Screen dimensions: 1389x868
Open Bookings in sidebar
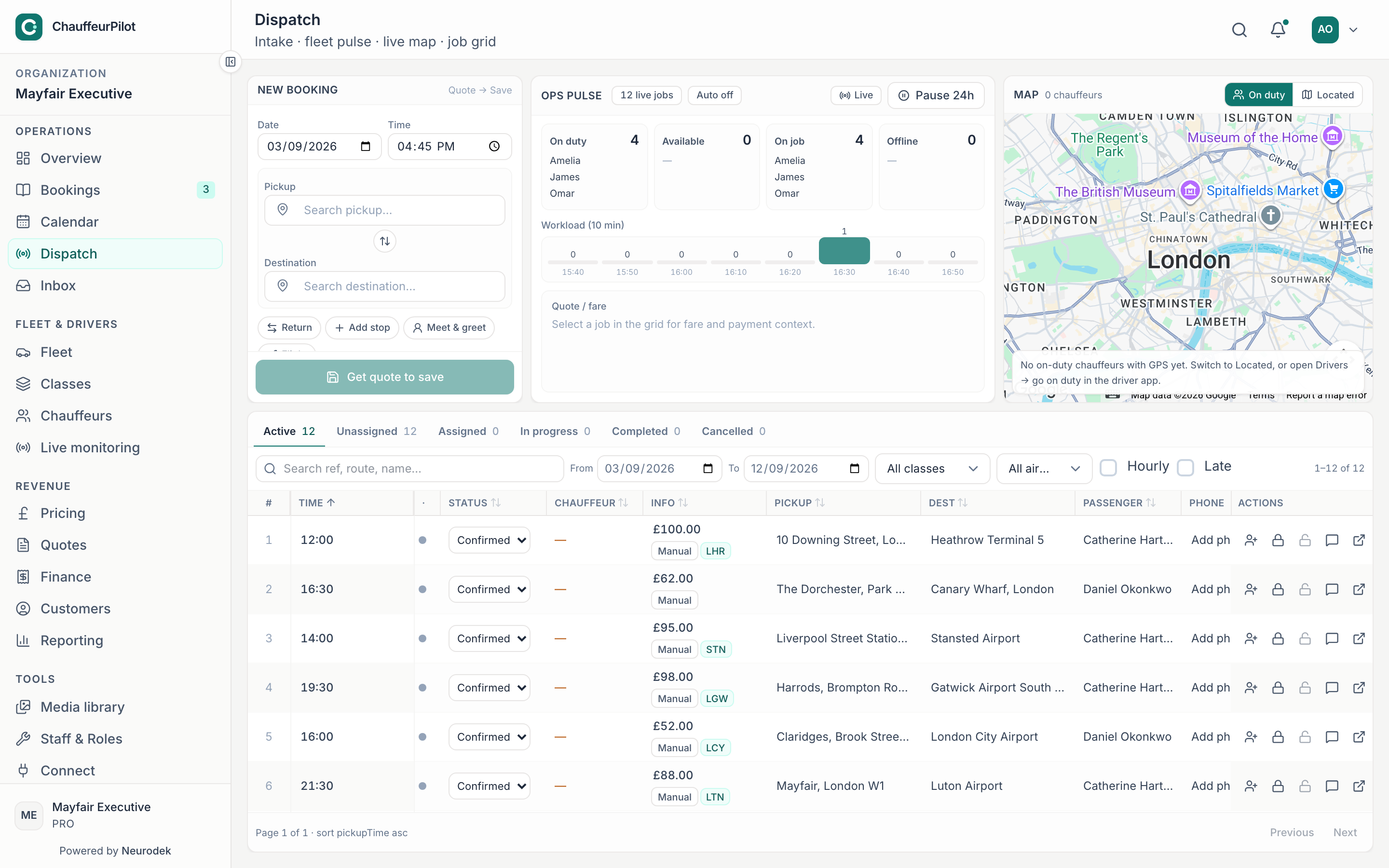click(x=115, y=190)
